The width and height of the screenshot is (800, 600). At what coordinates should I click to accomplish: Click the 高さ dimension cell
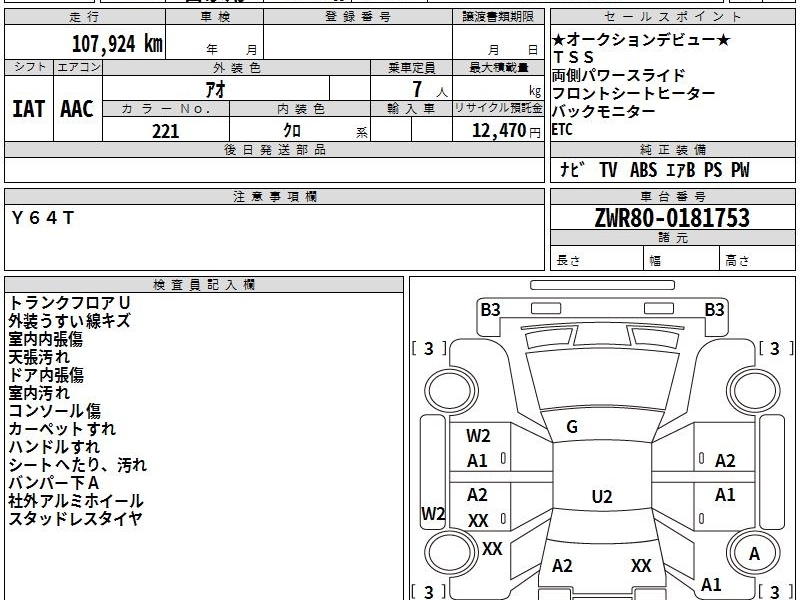[x=757, y=259]
